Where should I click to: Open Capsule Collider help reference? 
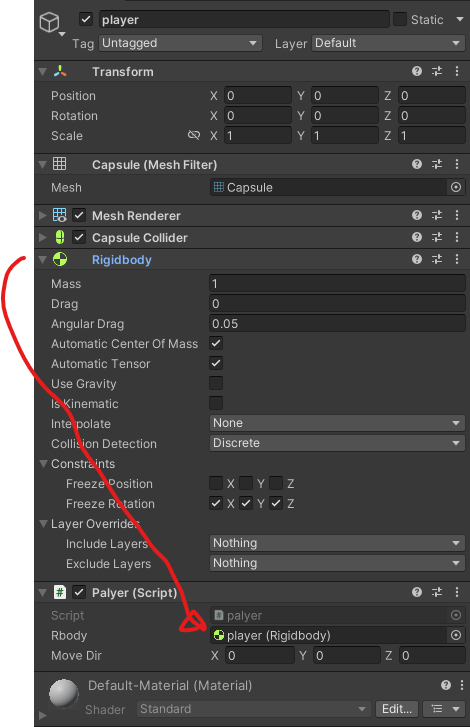pyautogui.click(x=417, y=237)
